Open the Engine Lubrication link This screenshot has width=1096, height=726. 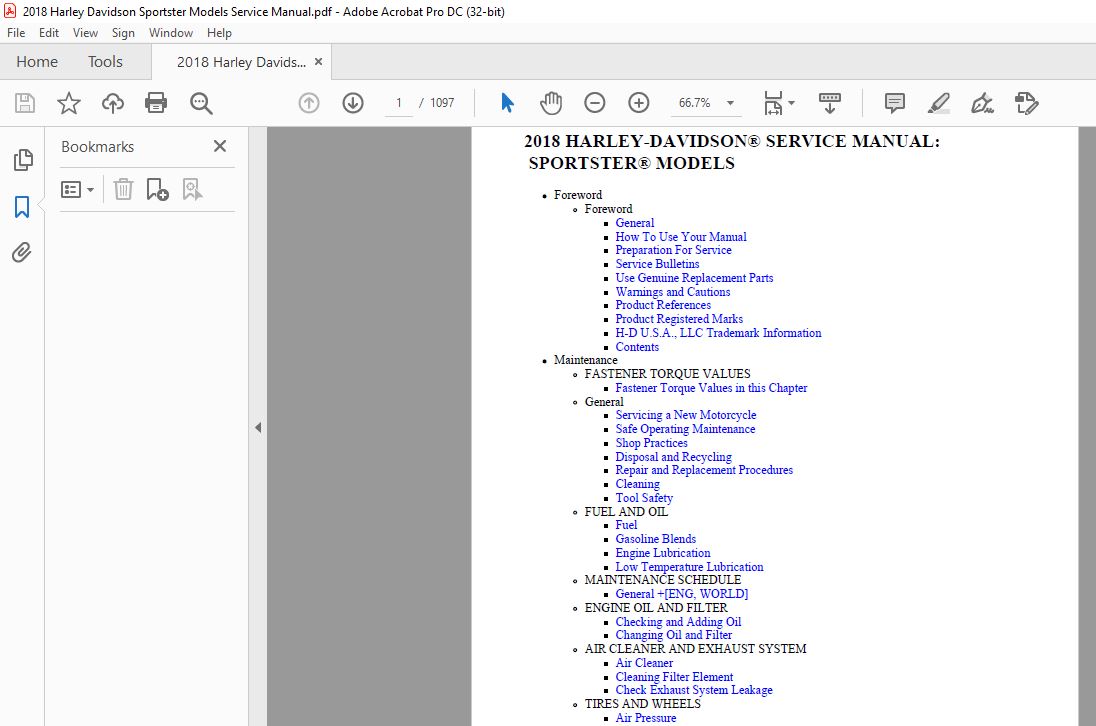coord(663,553)
